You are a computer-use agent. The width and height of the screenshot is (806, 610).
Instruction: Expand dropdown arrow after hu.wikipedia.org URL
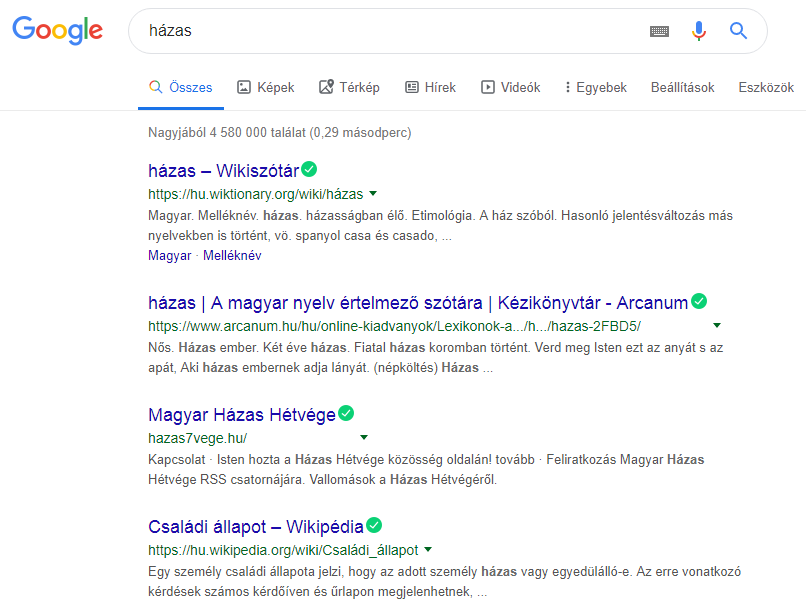[428, 550]
